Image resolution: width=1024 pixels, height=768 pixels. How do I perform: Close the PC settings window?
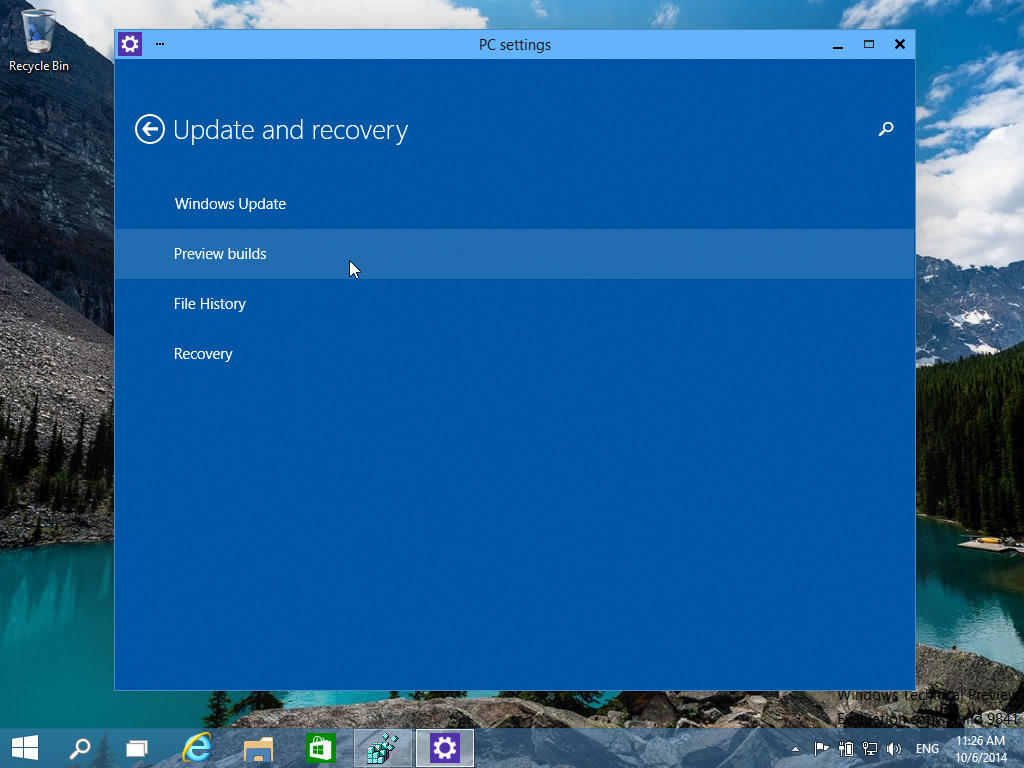(900, 44)
